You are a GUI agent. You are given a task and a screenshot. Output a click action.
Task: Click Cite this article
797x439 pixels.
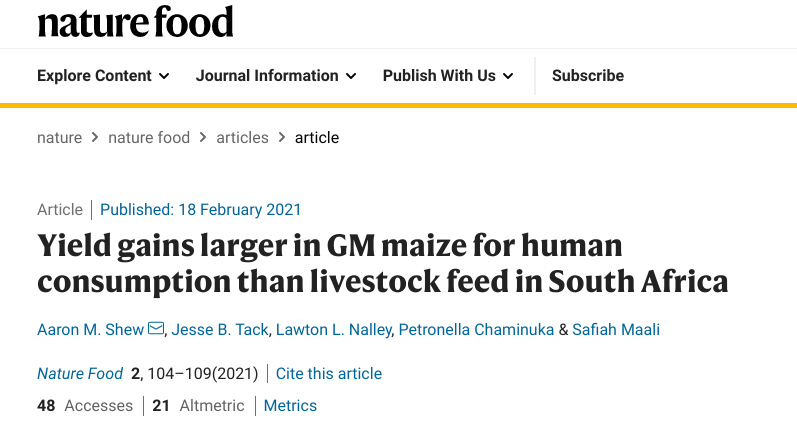coord(329,374)
